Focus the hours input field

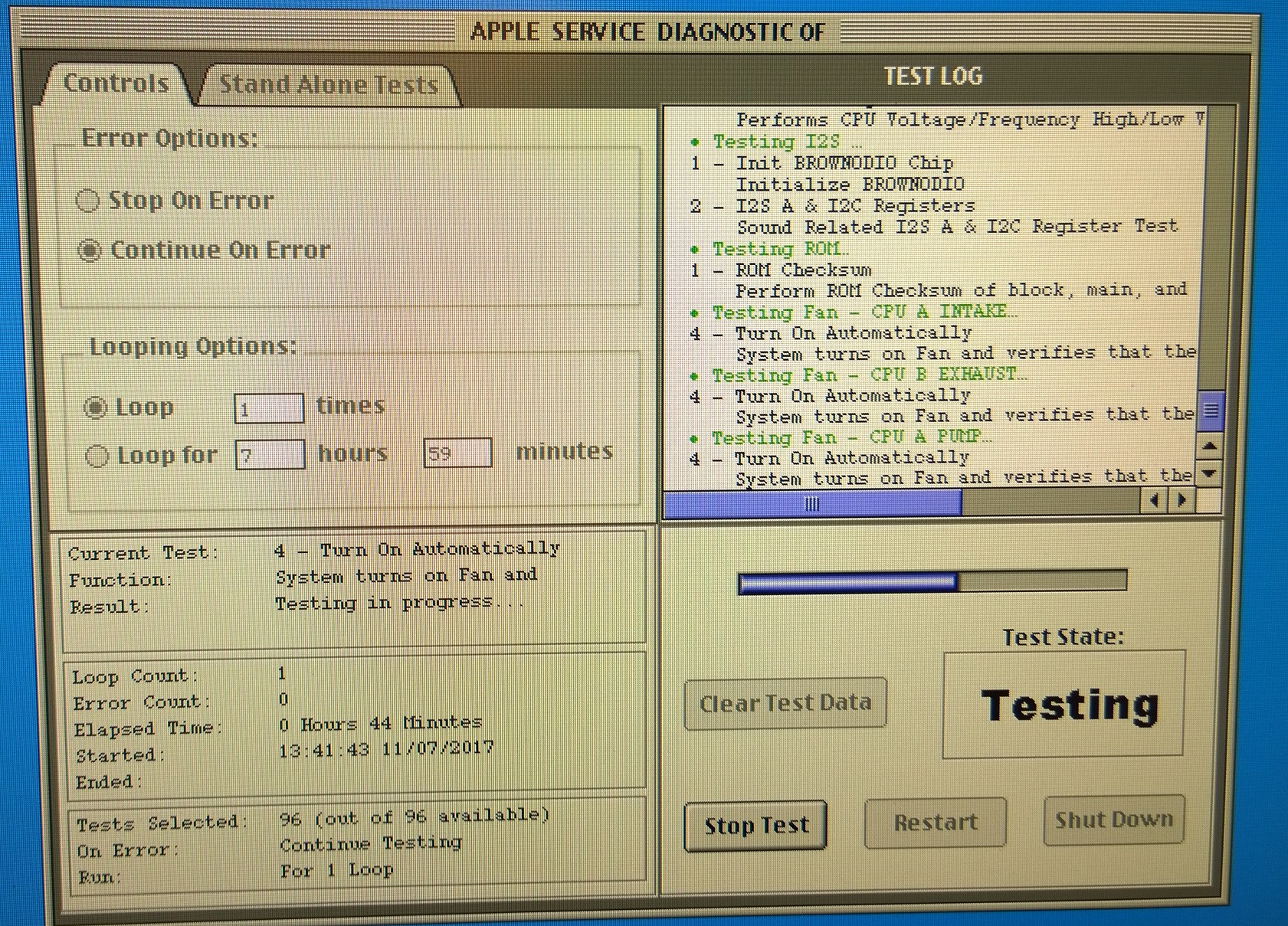click(x=270, y=455)
